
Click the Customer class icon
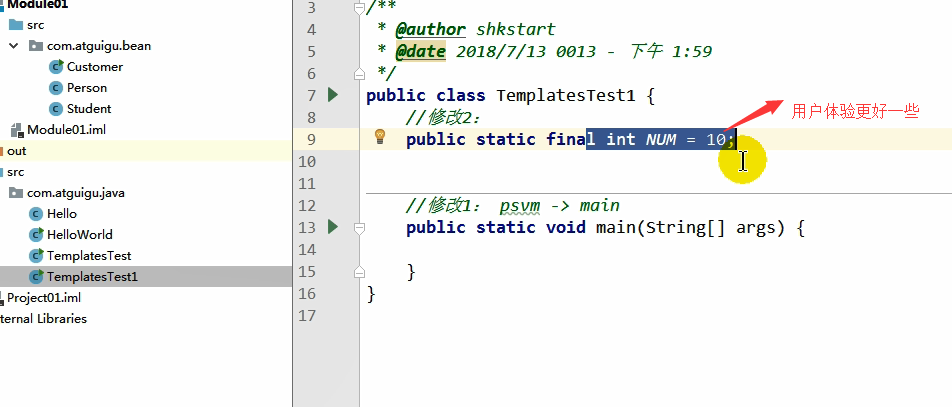pyautogui.click(x=56, y=67)
